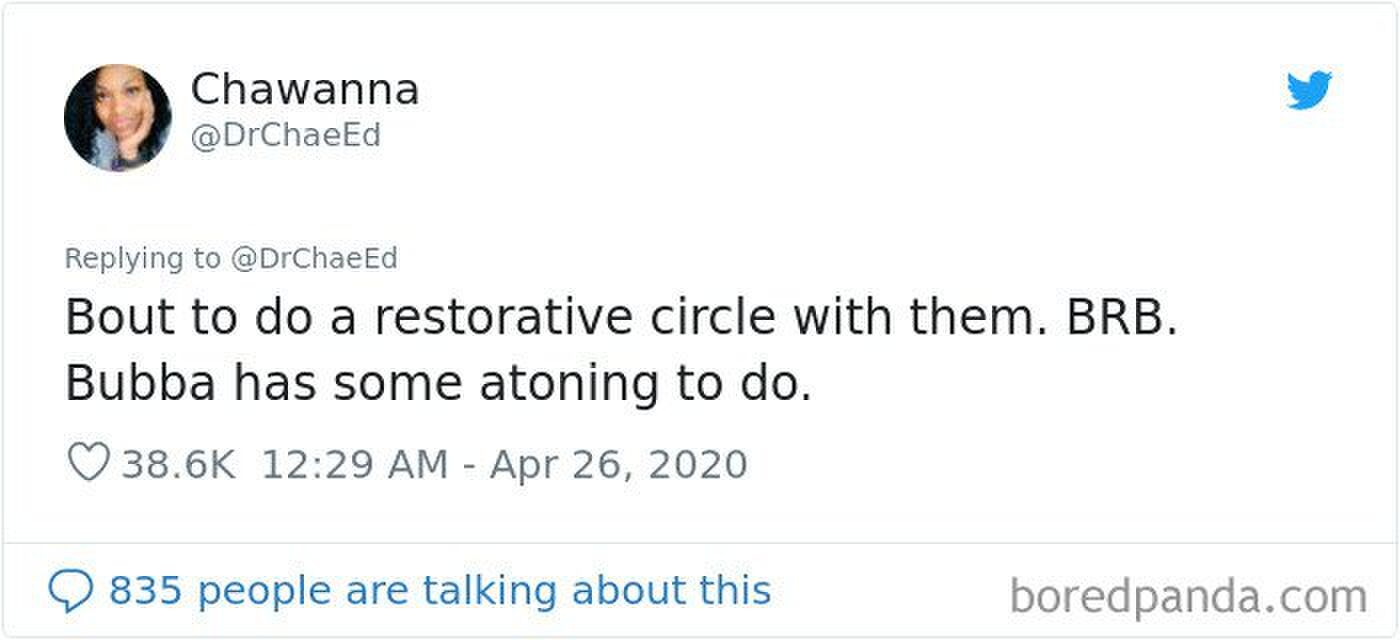The image size is (1400, 640).
Task: Open @DrChaeEd in the Replying to line
Action: [314, 259]
